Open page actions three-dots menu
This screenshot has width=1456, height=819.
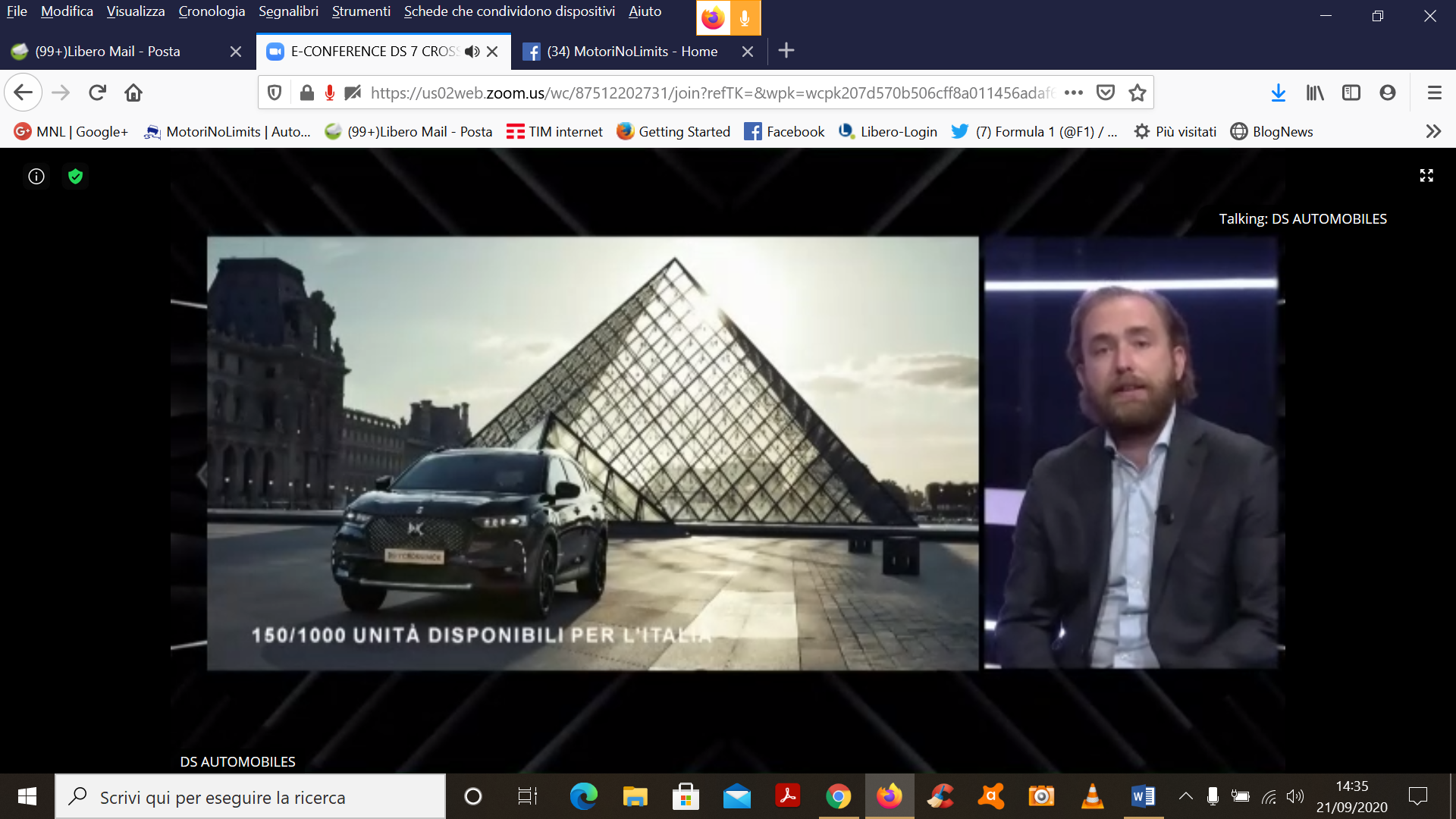point(1074,93)
